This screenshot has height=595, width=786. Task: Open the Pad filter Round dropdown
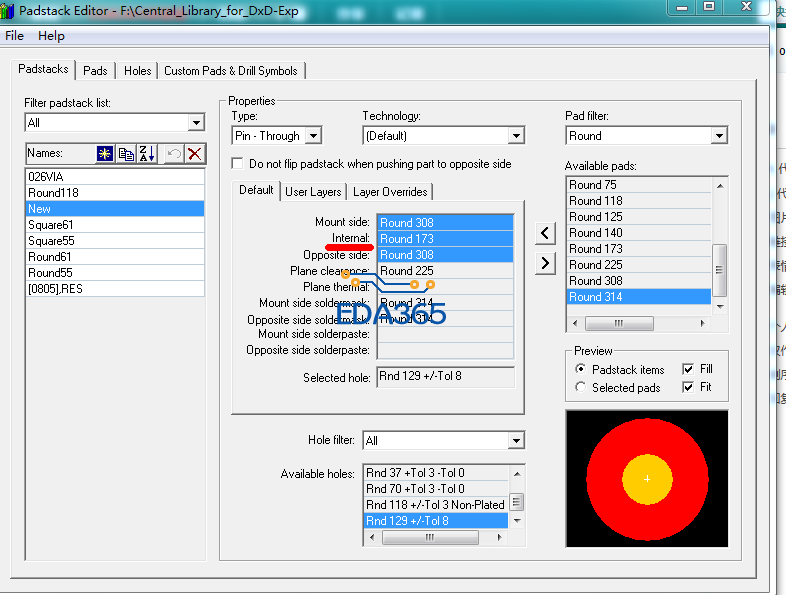click(x=719, y=136)
